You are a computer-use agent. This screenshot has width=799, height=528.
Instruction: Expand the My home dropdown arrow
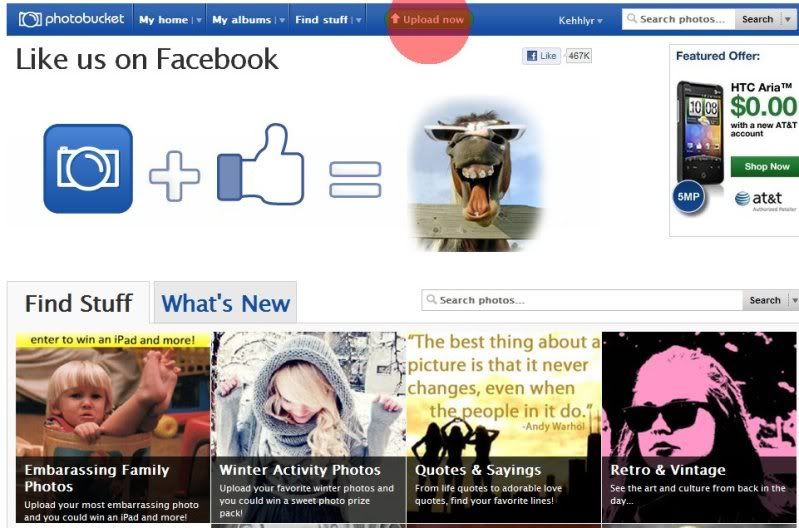(x=199, y=20)
